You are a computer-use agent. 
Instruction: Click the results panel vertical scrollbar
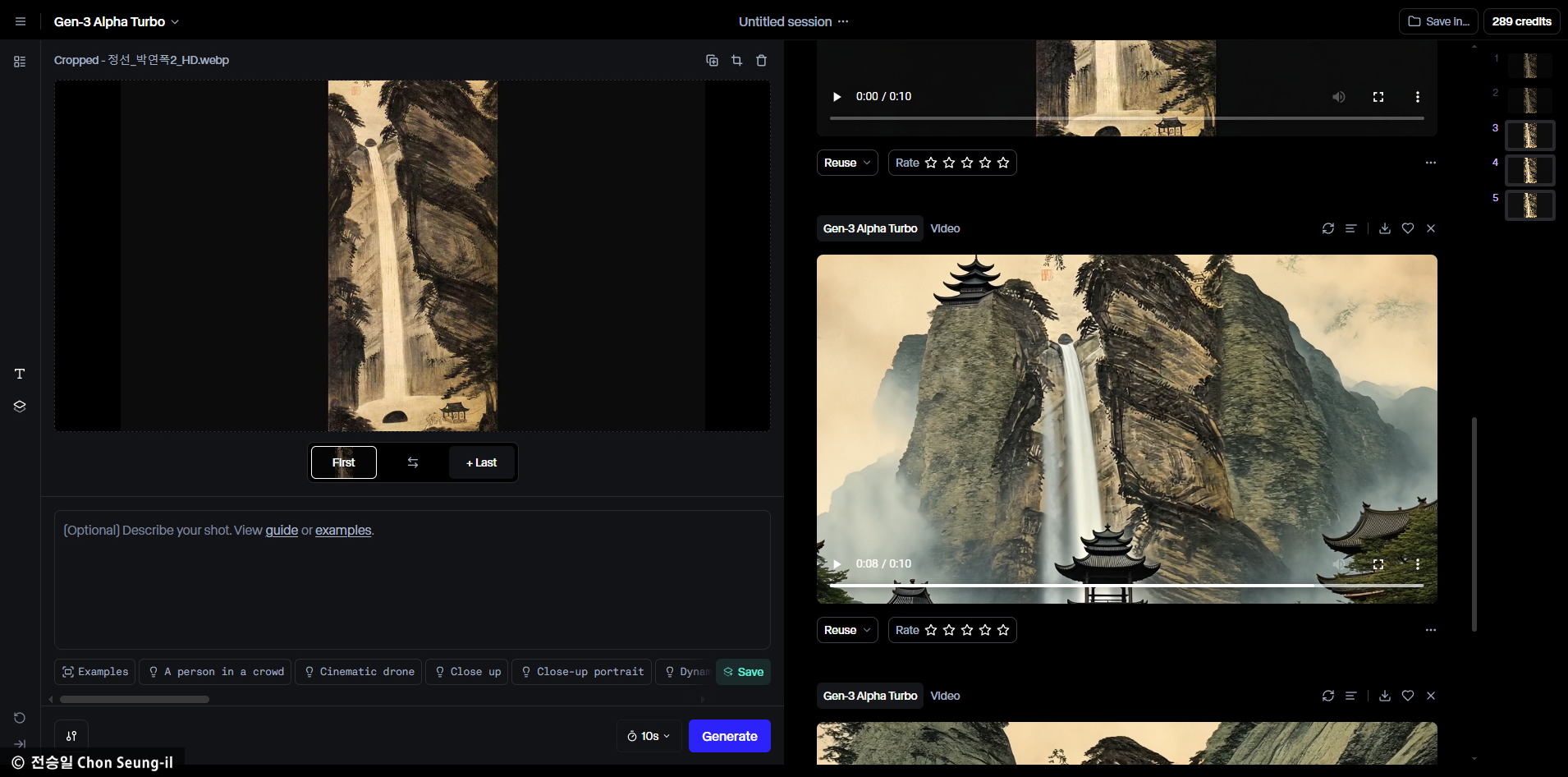(x=1474, y=524)
